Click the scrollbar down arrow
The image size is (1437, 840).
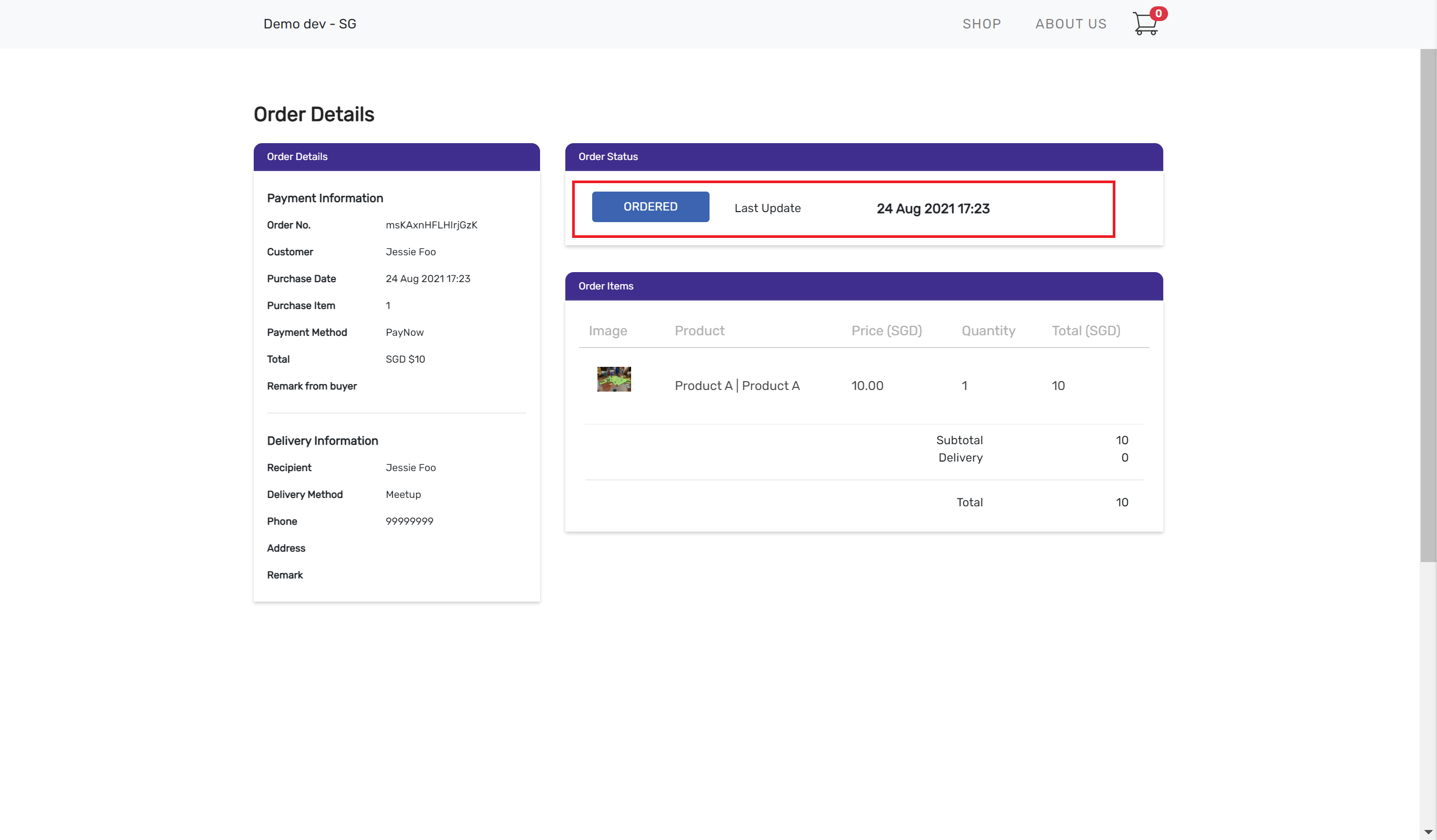(x=1428, y=832)
